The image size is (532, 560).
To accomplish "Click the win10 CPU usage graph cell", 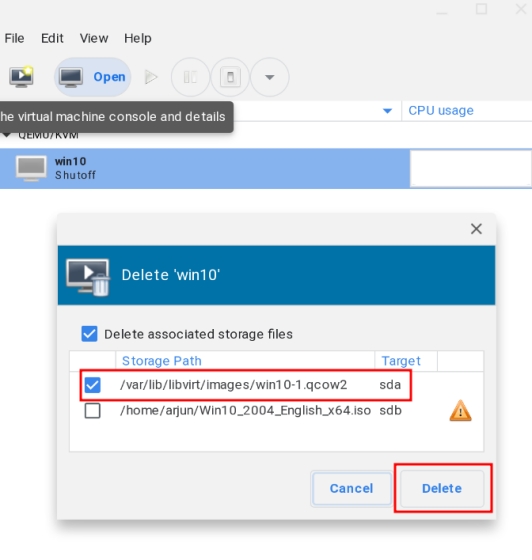I will (x=470, y=168).
